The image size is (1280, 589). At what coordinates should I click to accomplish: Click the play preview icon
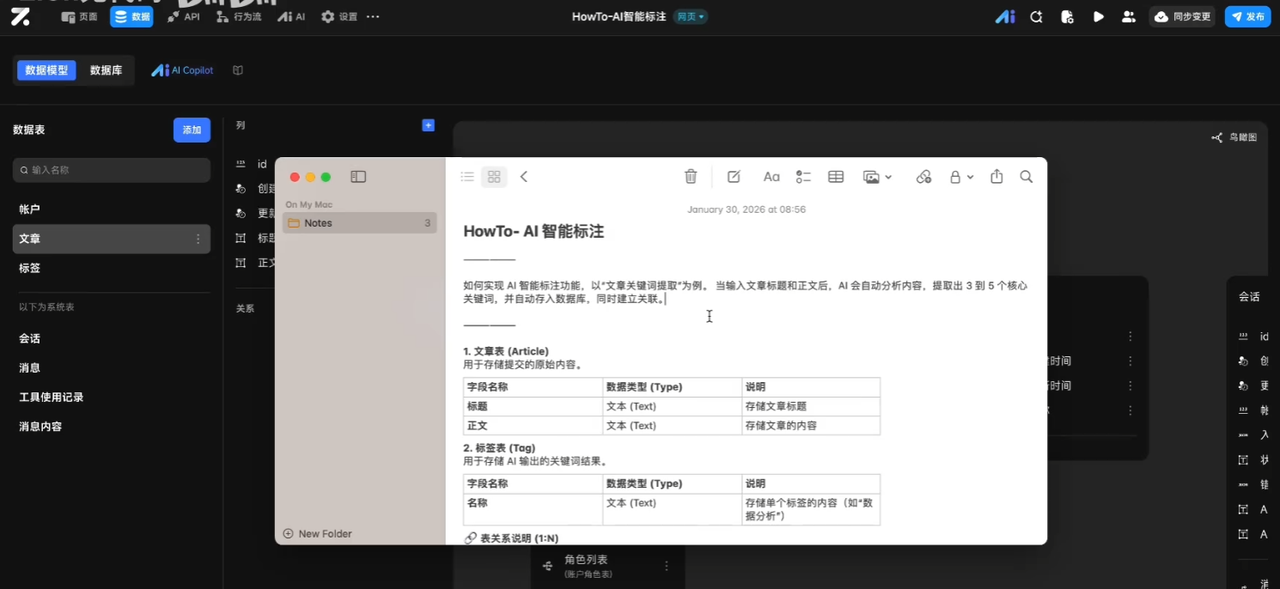[1098, 17]
